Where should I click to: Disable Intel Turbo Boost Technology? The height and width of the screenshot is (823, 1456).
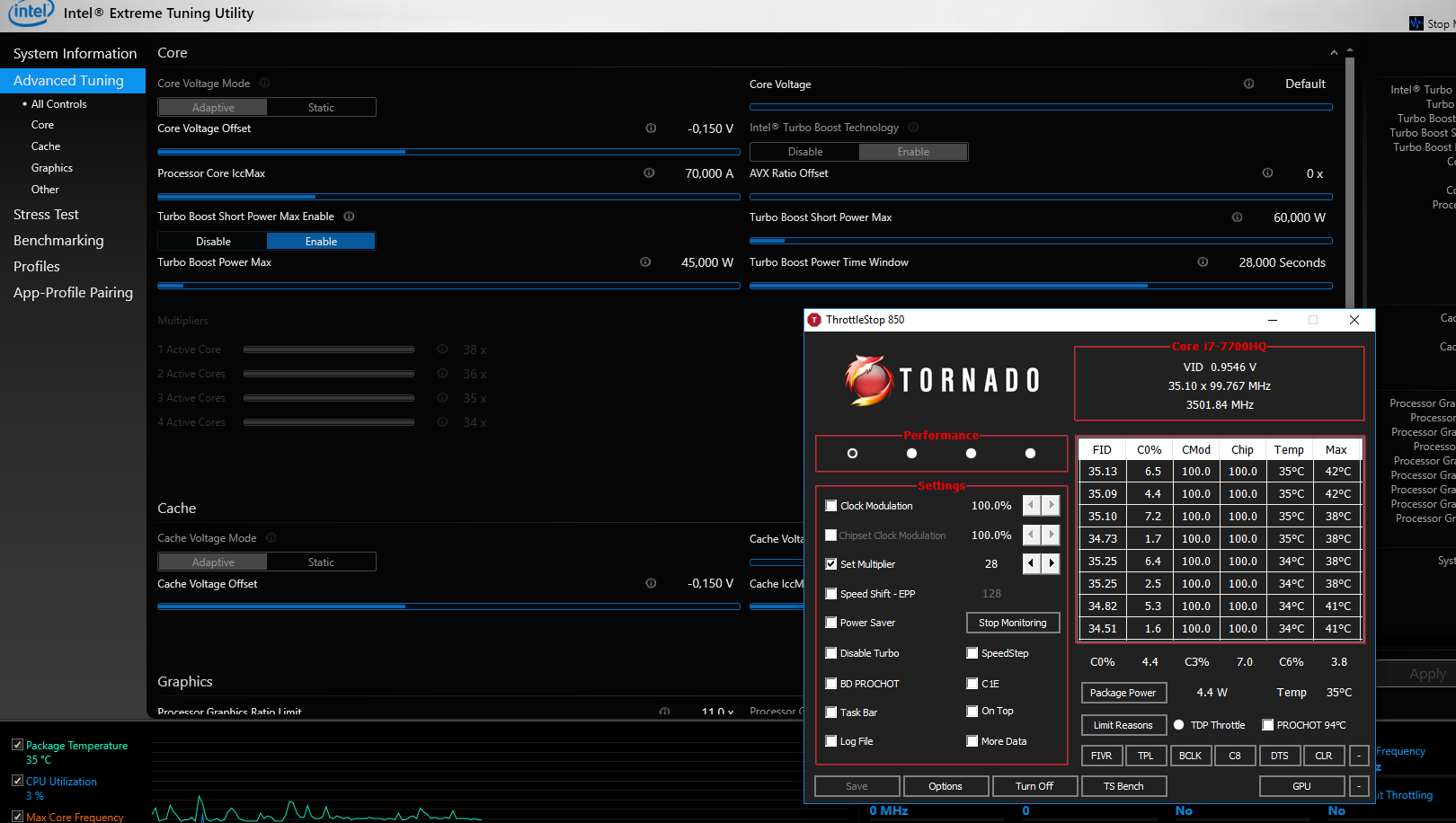click(x=805, y=152)
